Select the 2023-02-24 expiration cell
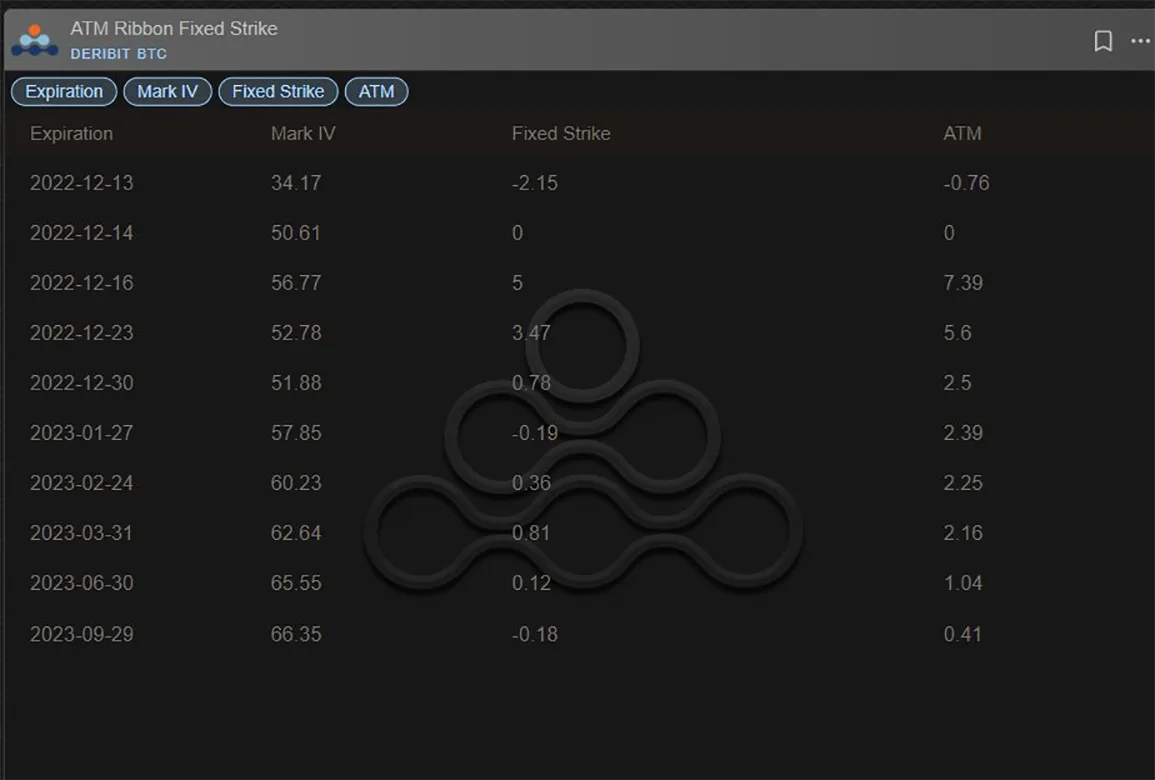The height and width of the screenshot is (780, 1155). click(x=82, y=482)
